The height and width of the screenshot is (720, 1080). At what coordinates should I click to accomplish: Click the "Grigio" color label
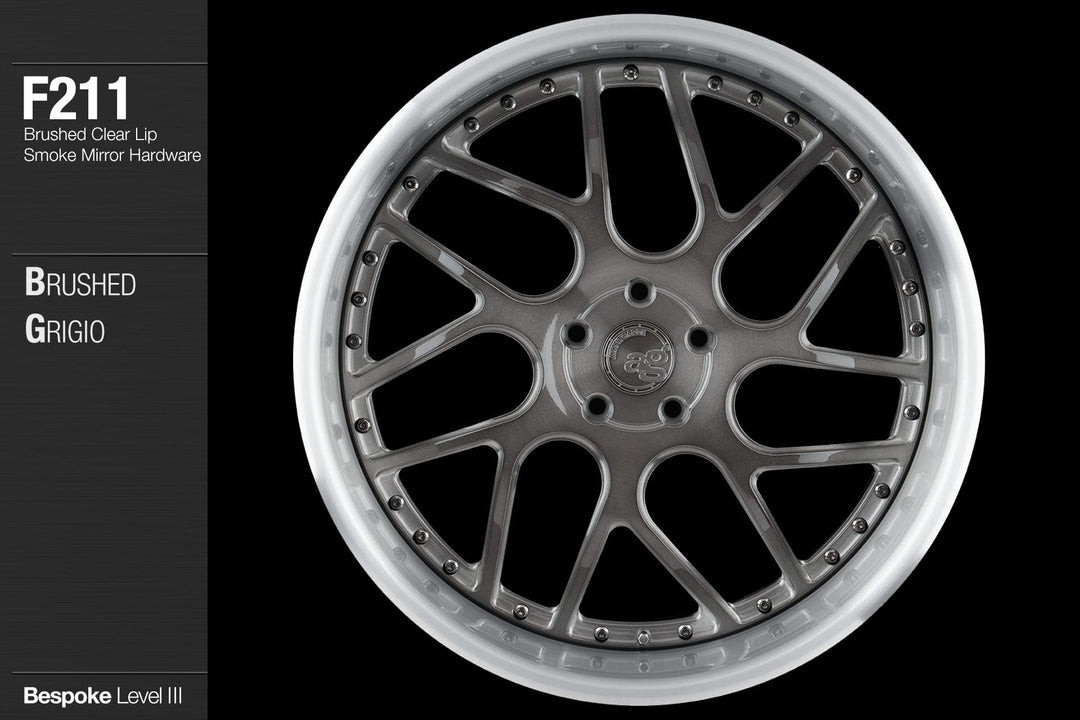pos(64,331)
